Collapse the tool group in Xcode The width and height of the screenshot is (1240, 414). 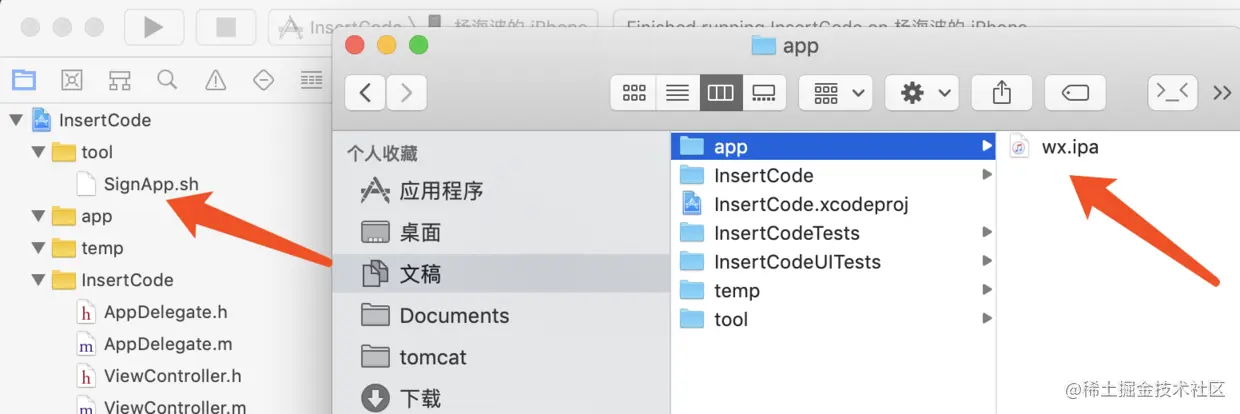(x=38, y=152)
